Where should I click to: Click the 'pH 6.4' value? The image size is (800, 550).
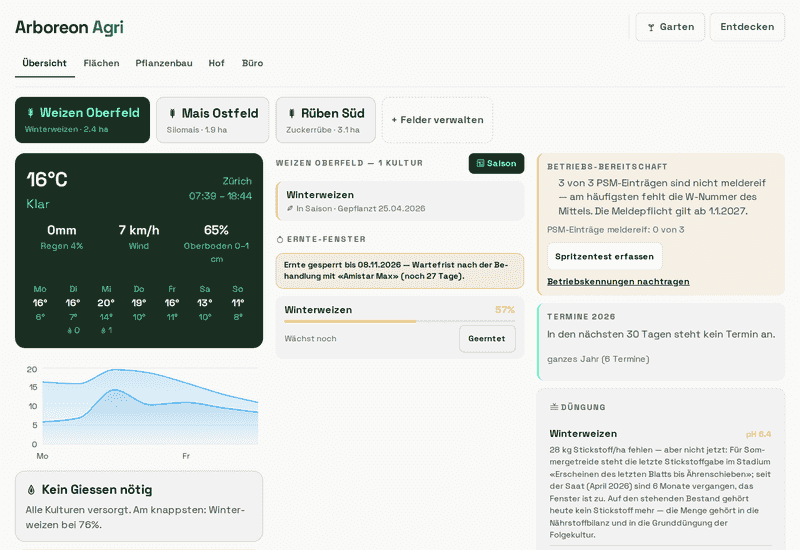[758, 434]
